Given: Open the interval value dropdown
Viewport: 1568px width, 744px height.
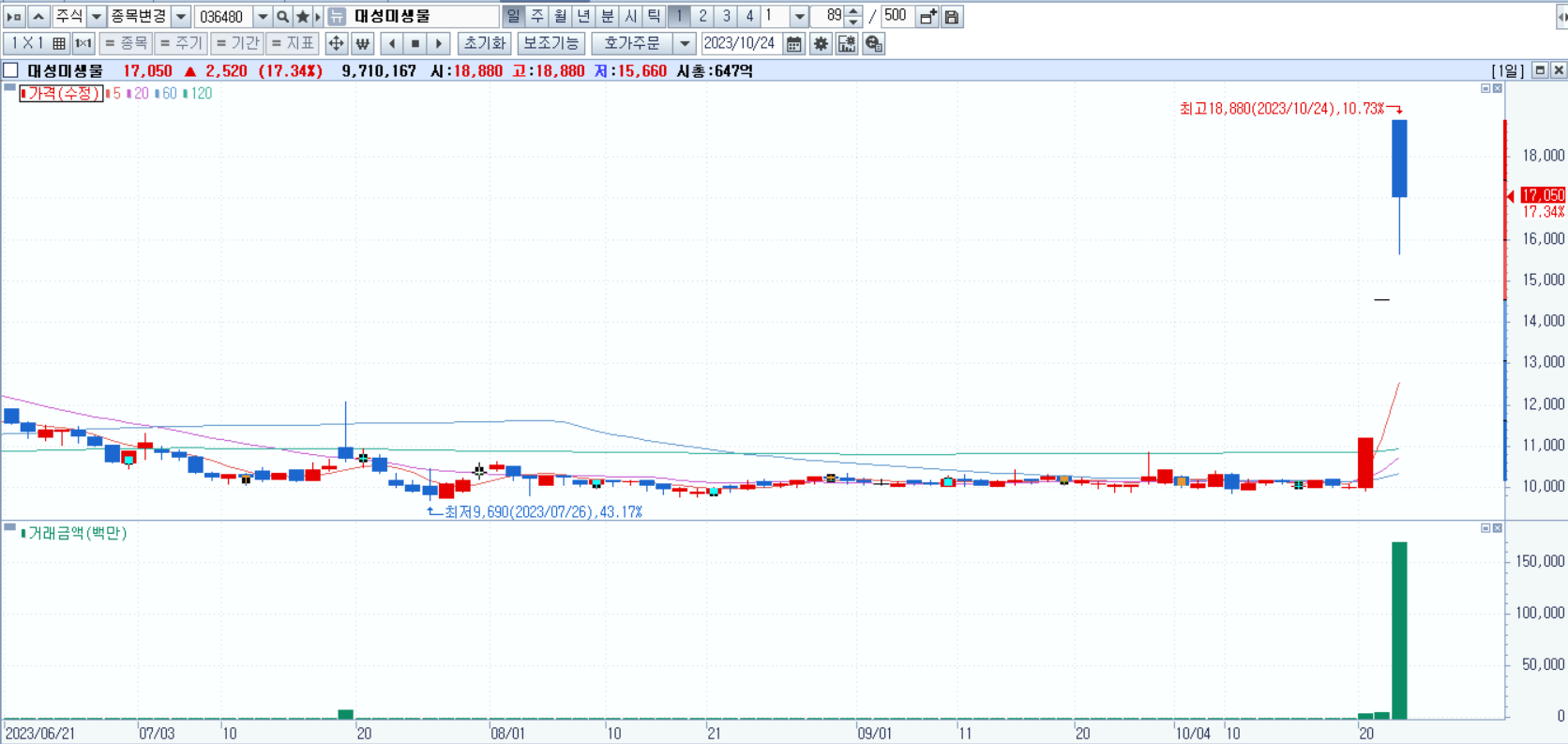Looking at the screenshot, I should pos(799,17).
